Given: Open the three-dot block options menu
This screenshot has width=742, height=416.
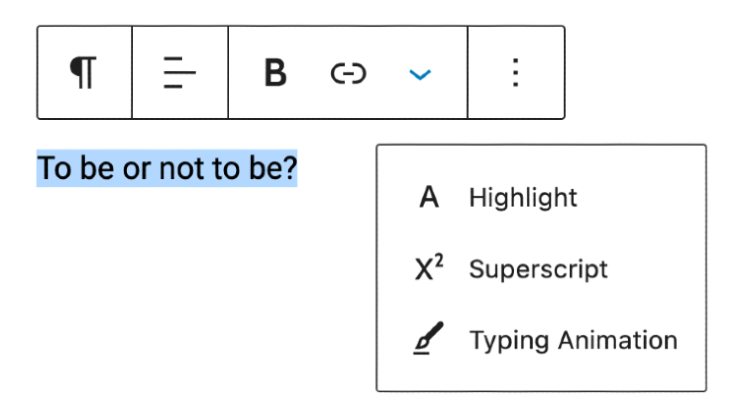Looking at the screenshot, I should click(515, 73).
